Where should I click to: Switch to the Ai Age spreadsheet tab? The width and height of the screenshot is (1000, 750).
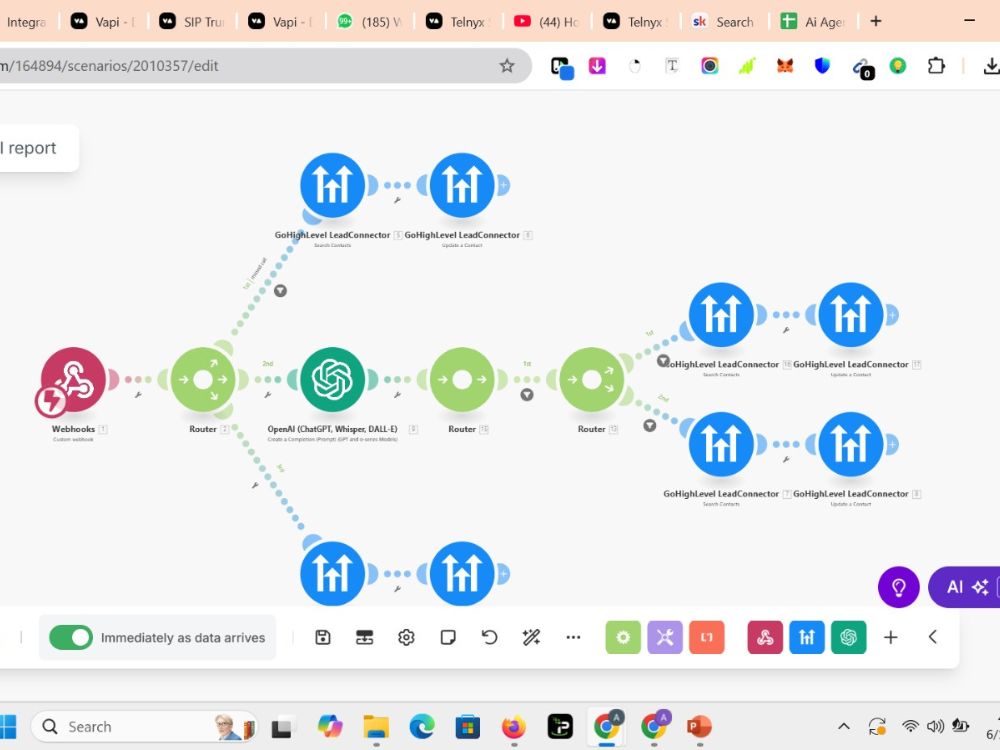tap(813, 22)
